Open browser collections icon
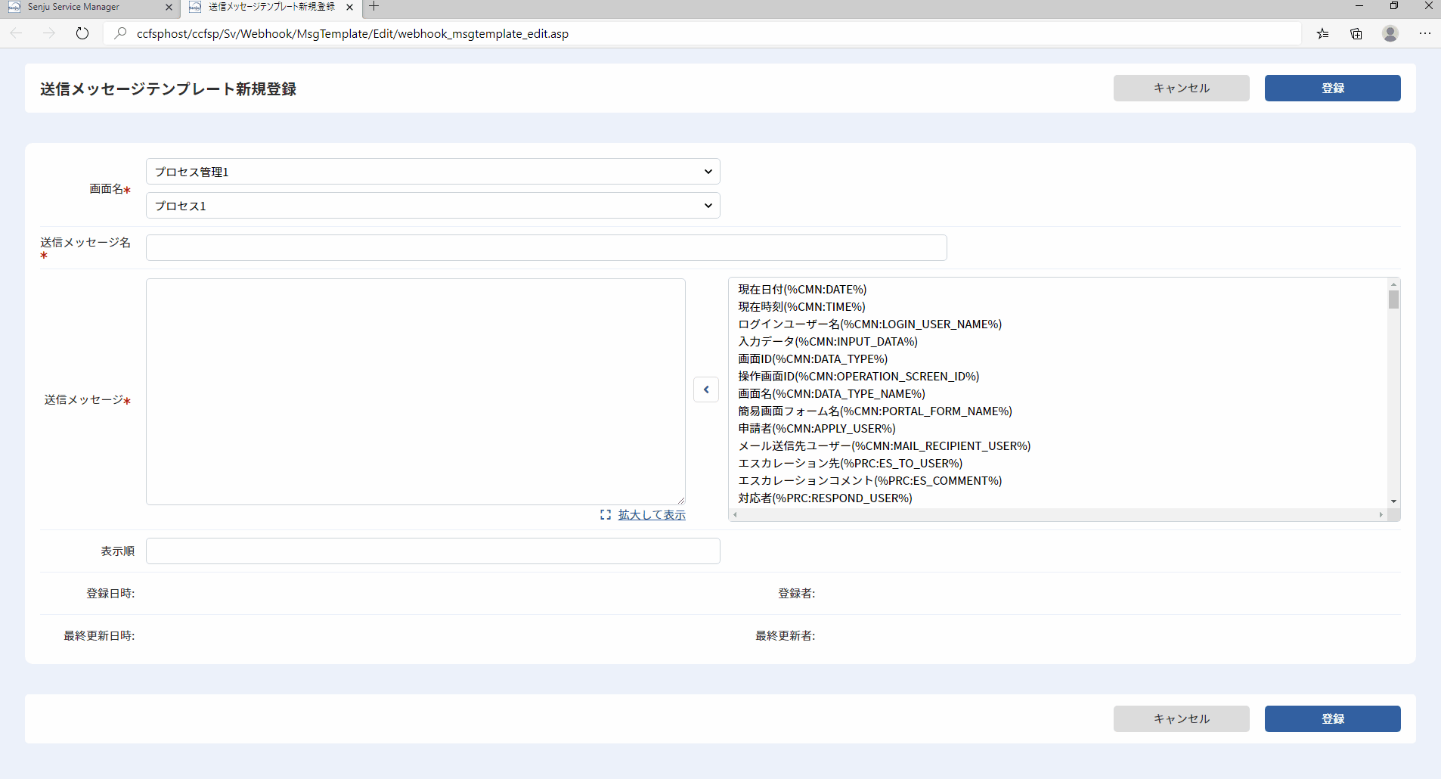The width and height of the screenshot is (1441, 779). tap(1356, 33)
